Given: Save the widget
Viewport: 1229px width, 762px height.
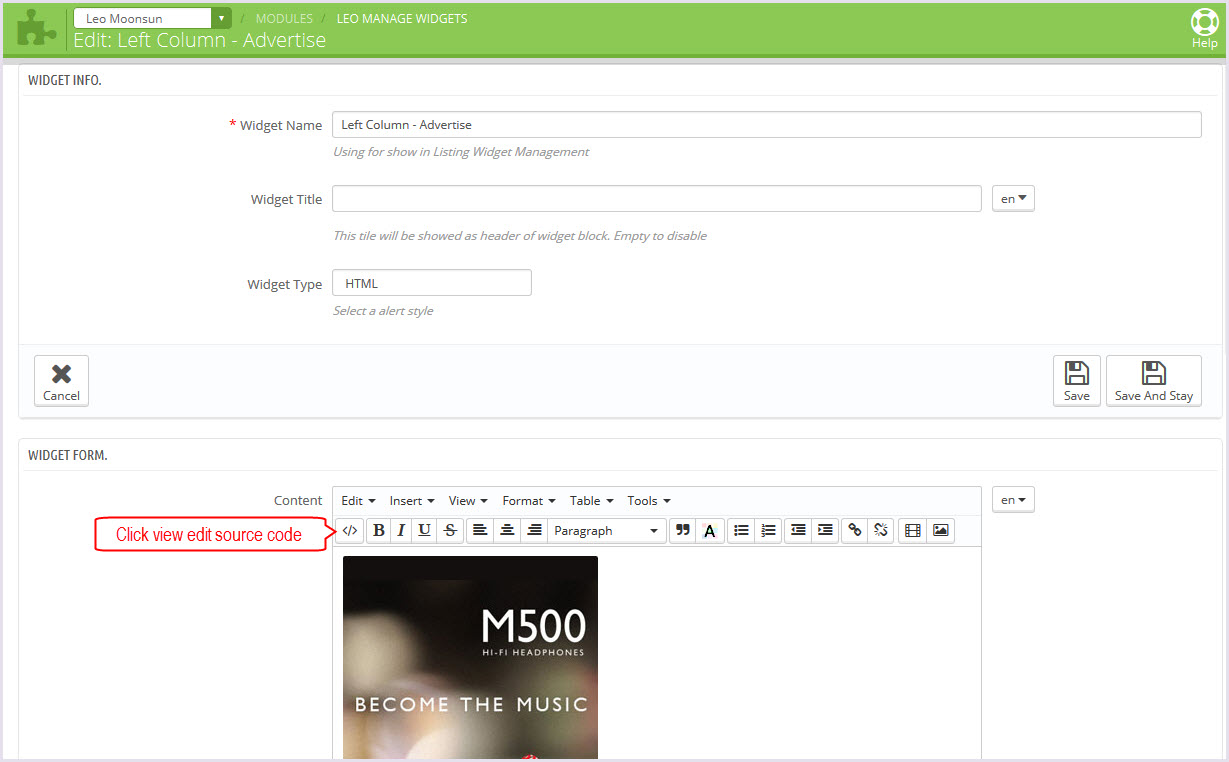Looking at the screenshot, I should click(x=1077, y=380).
